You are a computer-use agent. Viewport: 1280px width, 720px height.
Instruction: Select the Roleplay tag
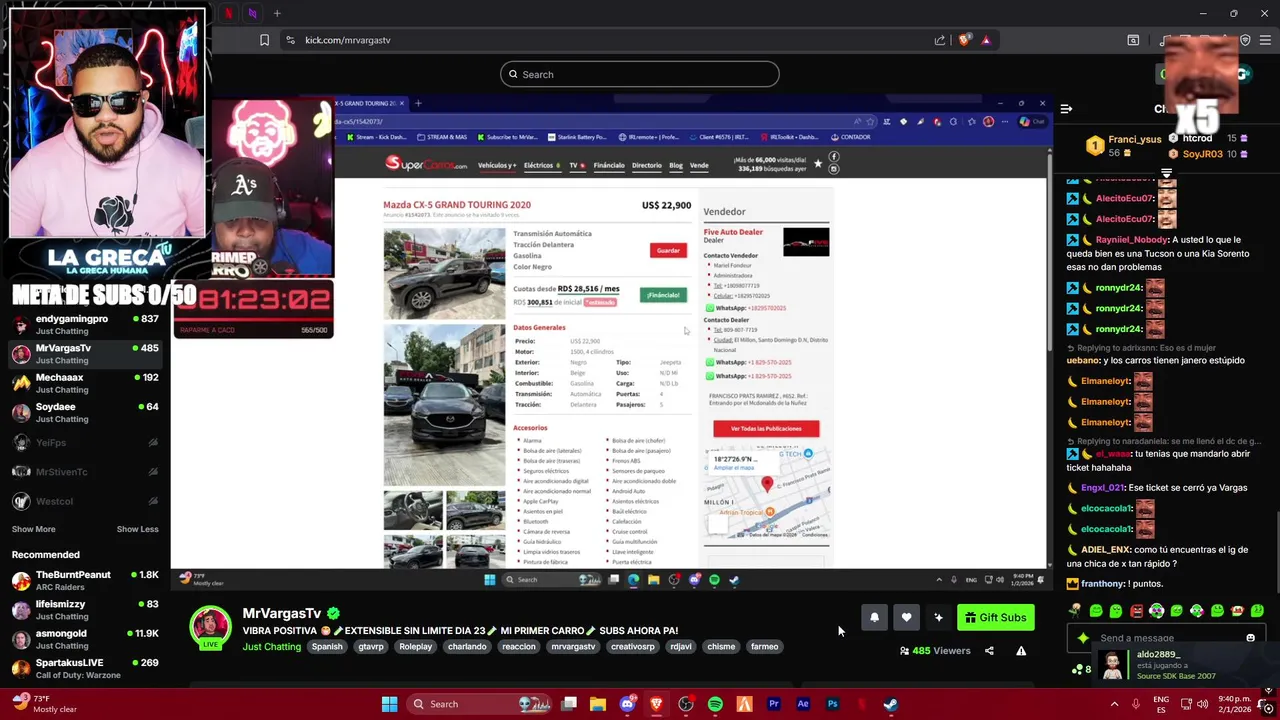pos(416,647)
